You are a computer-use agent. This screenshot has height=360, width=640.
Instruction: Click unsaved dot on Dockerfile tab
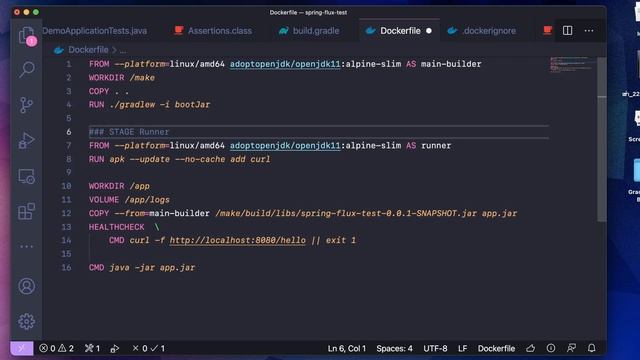429,31
